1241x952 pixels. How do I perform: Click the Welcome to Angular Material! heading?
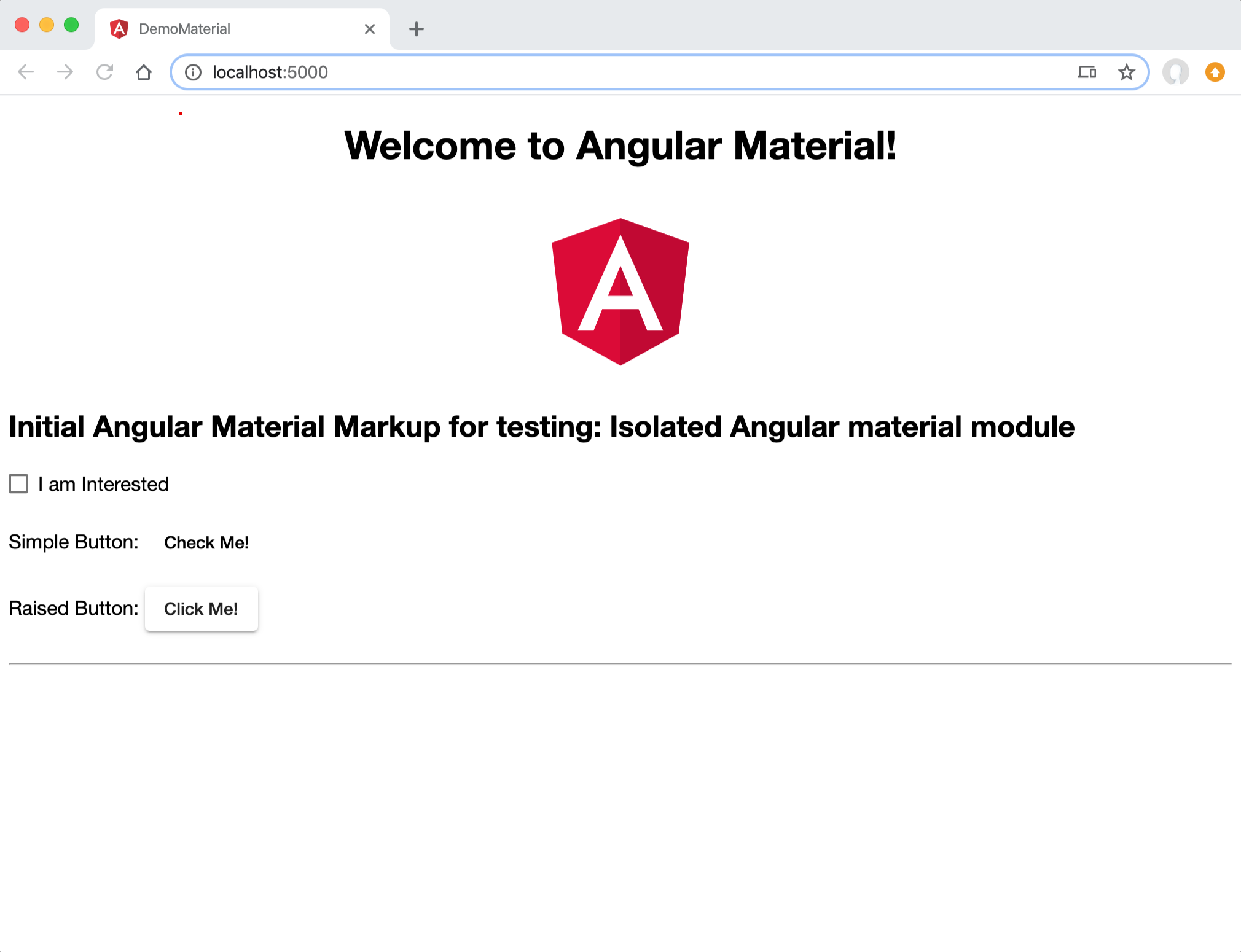pos(620,146)
